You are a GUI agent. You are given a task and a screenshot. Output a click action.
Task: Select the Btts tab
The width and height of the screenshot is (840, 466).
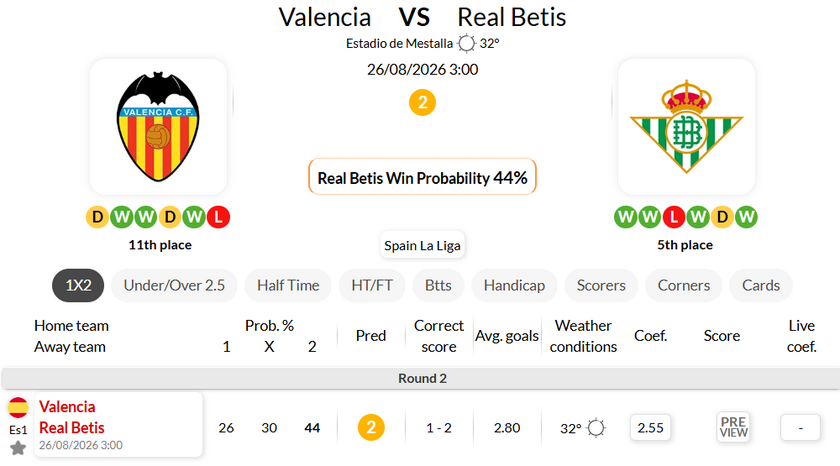(438, 285)
